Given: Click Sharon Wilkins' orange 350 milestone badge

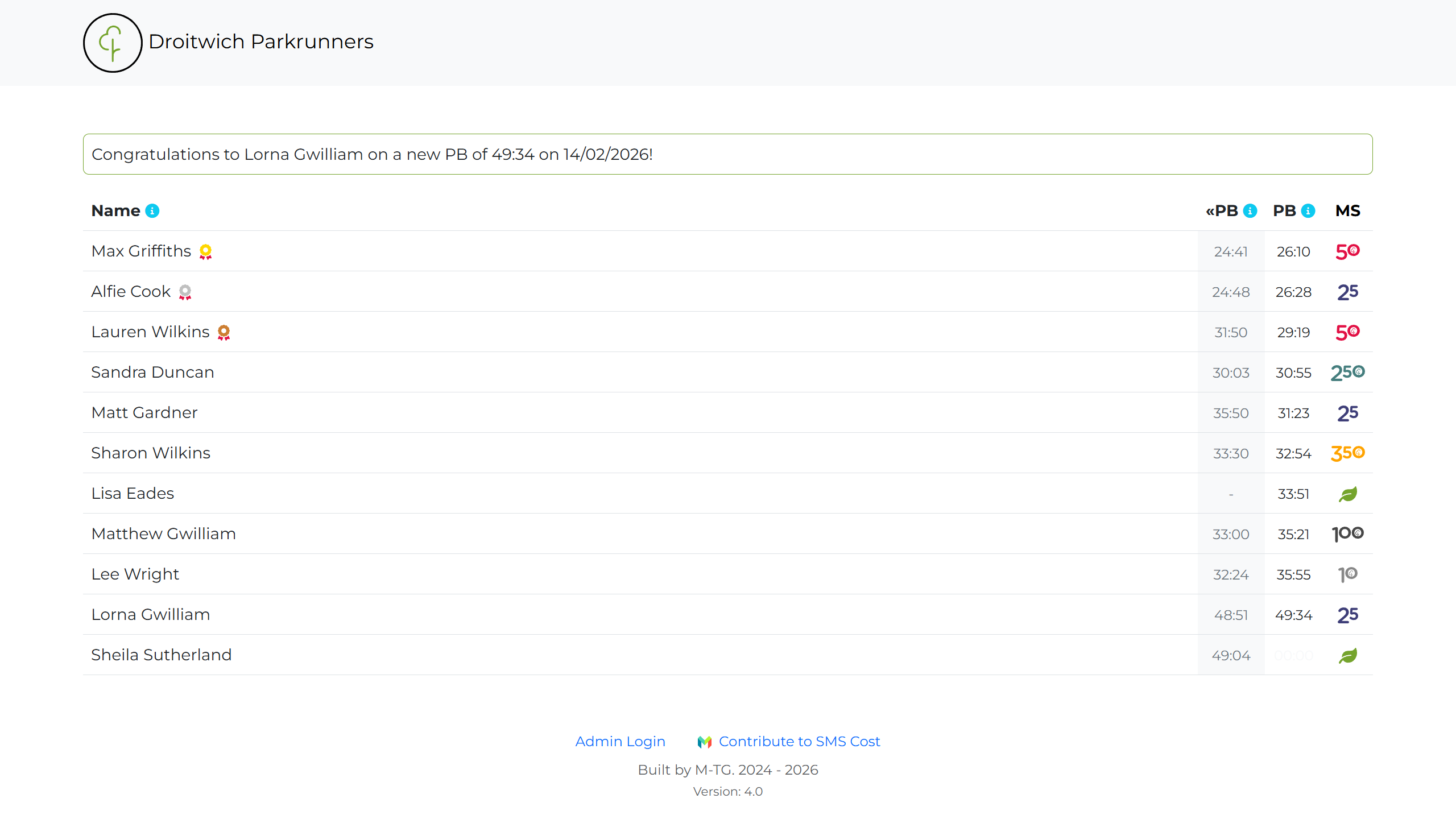Looking at the screenshot, I should tap(1347, 453).
